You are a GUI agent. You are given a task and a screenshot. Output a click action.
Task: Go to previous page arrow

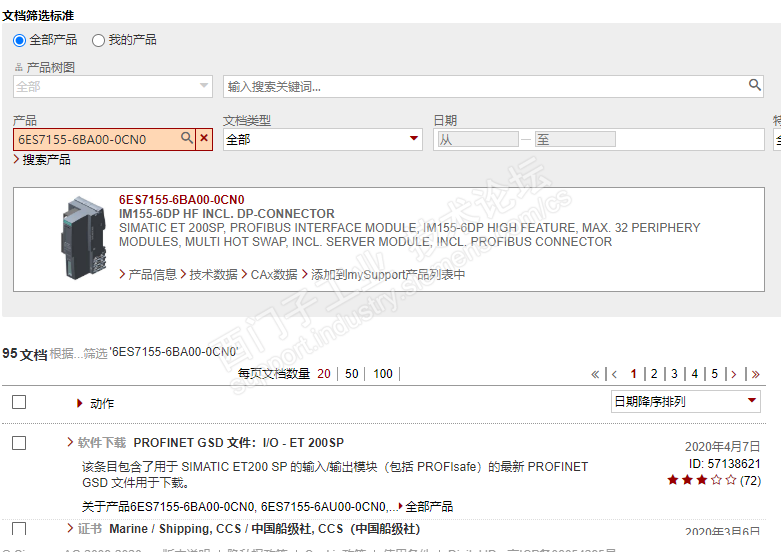(615, 374)
